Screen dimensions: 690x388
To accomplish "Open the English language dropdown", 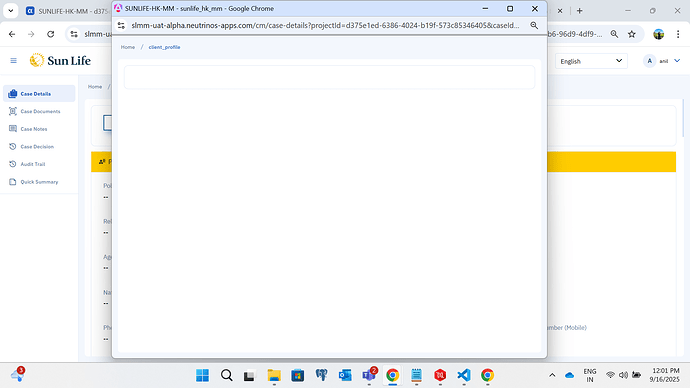I will tap(591, 61).
